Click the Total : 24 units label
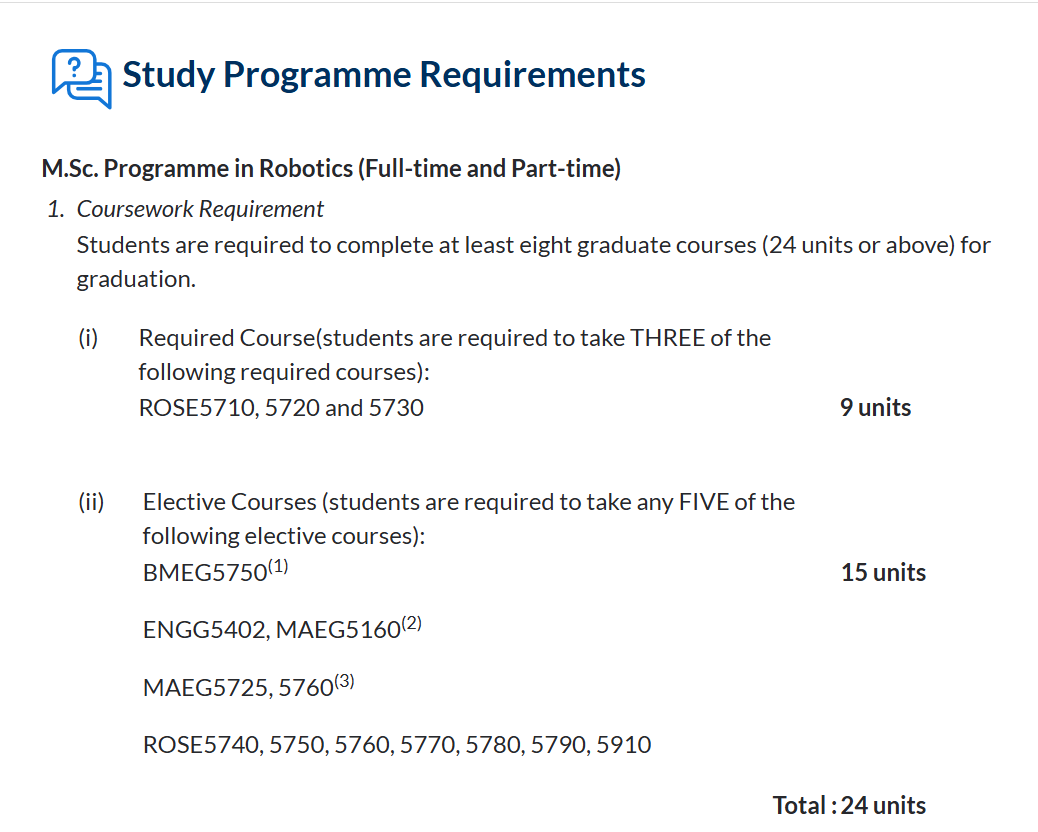The height and width of the screenshot is (832, 1038). click(x=849, y=805)
